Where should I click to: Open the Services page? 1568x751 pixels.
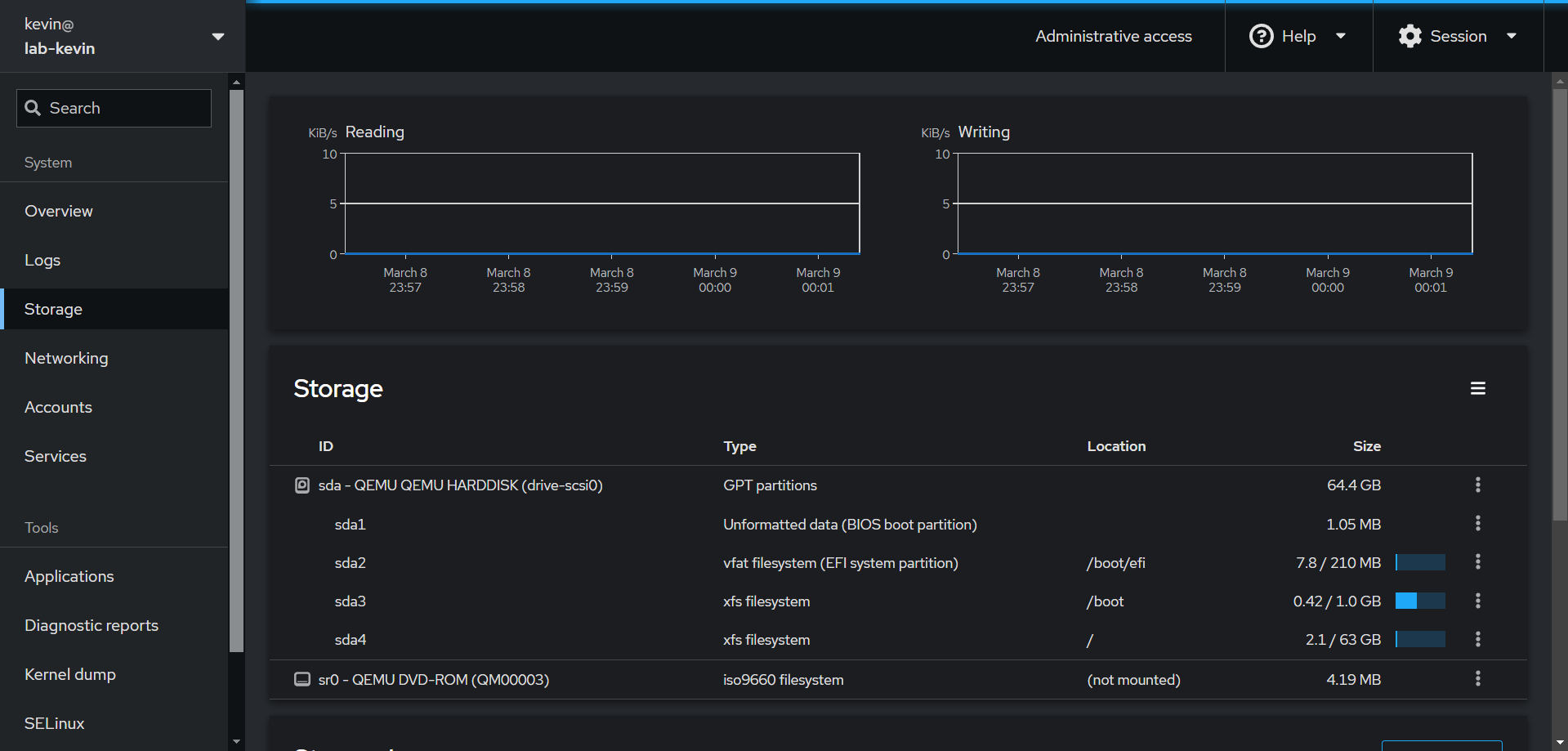(x=56, y=456)
